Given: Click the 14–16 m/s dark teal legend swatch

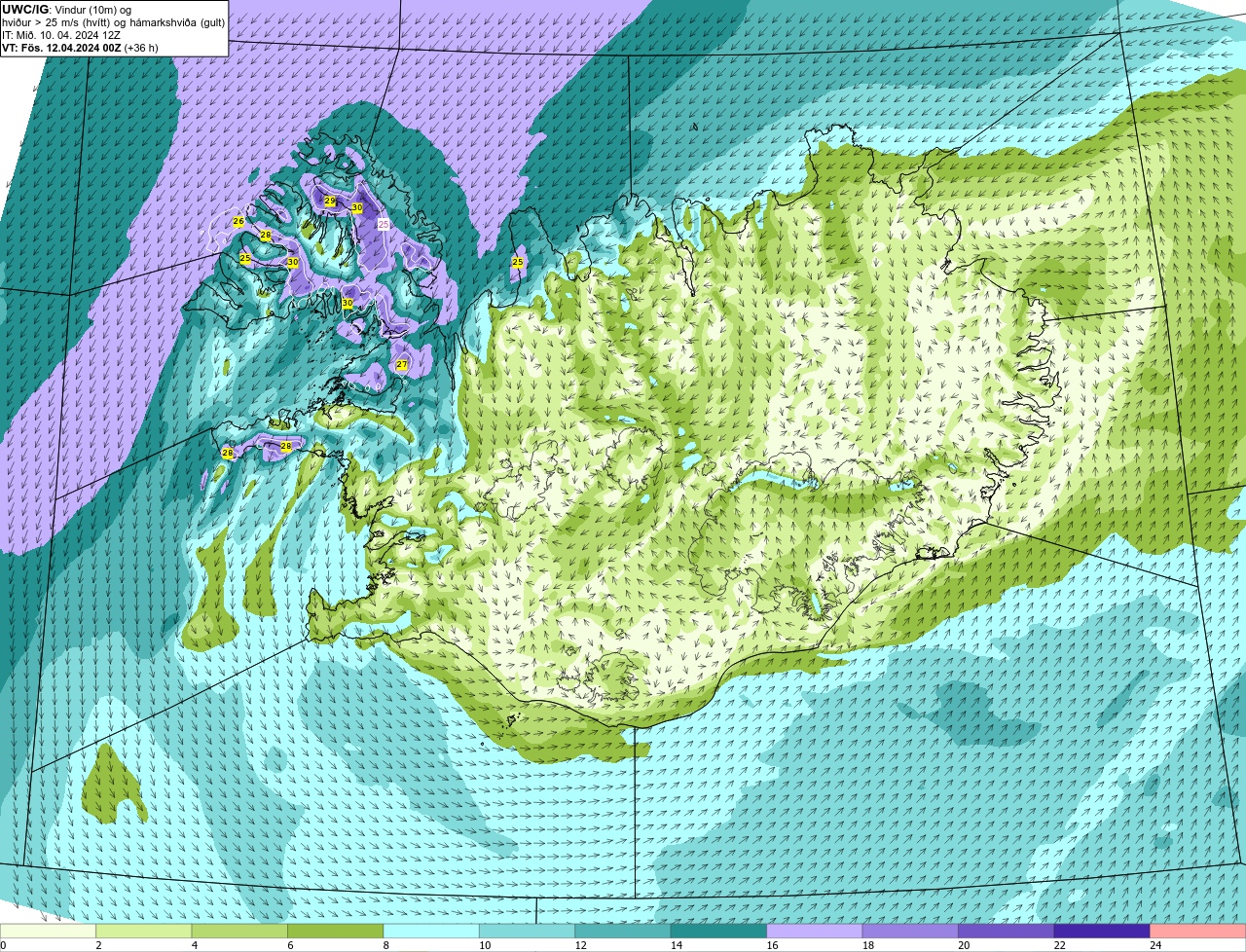Looking at the screenshot, I should 718,931.
